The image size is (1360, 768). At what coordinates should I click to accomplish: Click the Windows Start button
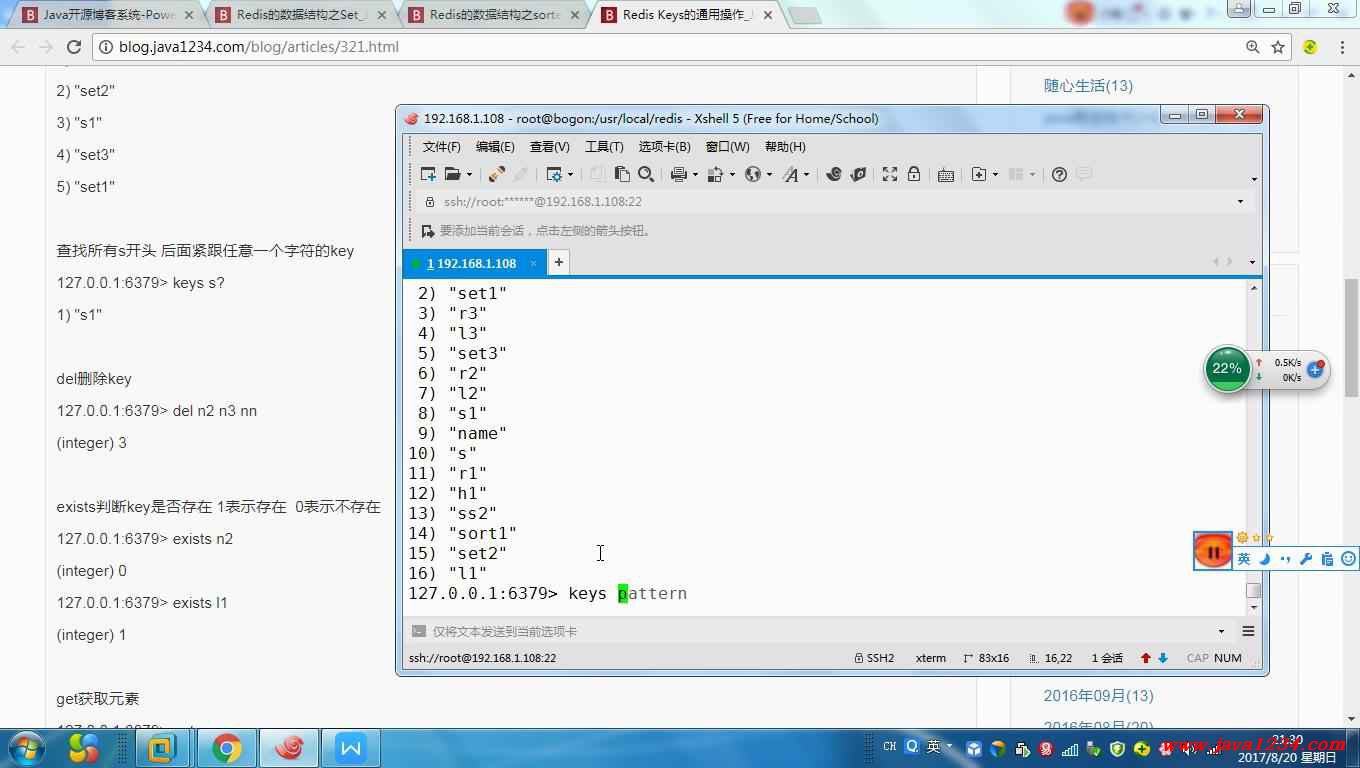pyautogui.click(x=25, y=748)
